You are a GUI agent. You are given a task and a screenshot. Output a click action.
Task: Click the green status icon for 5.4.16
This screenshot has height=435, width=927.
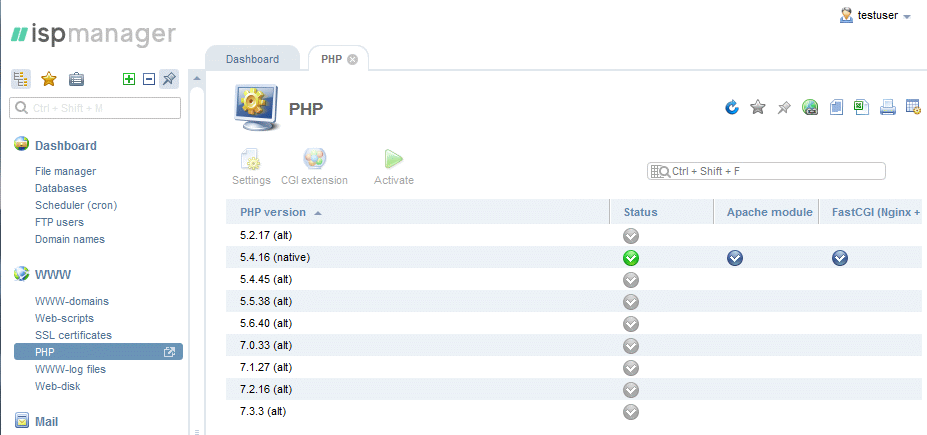click(631, 258)
